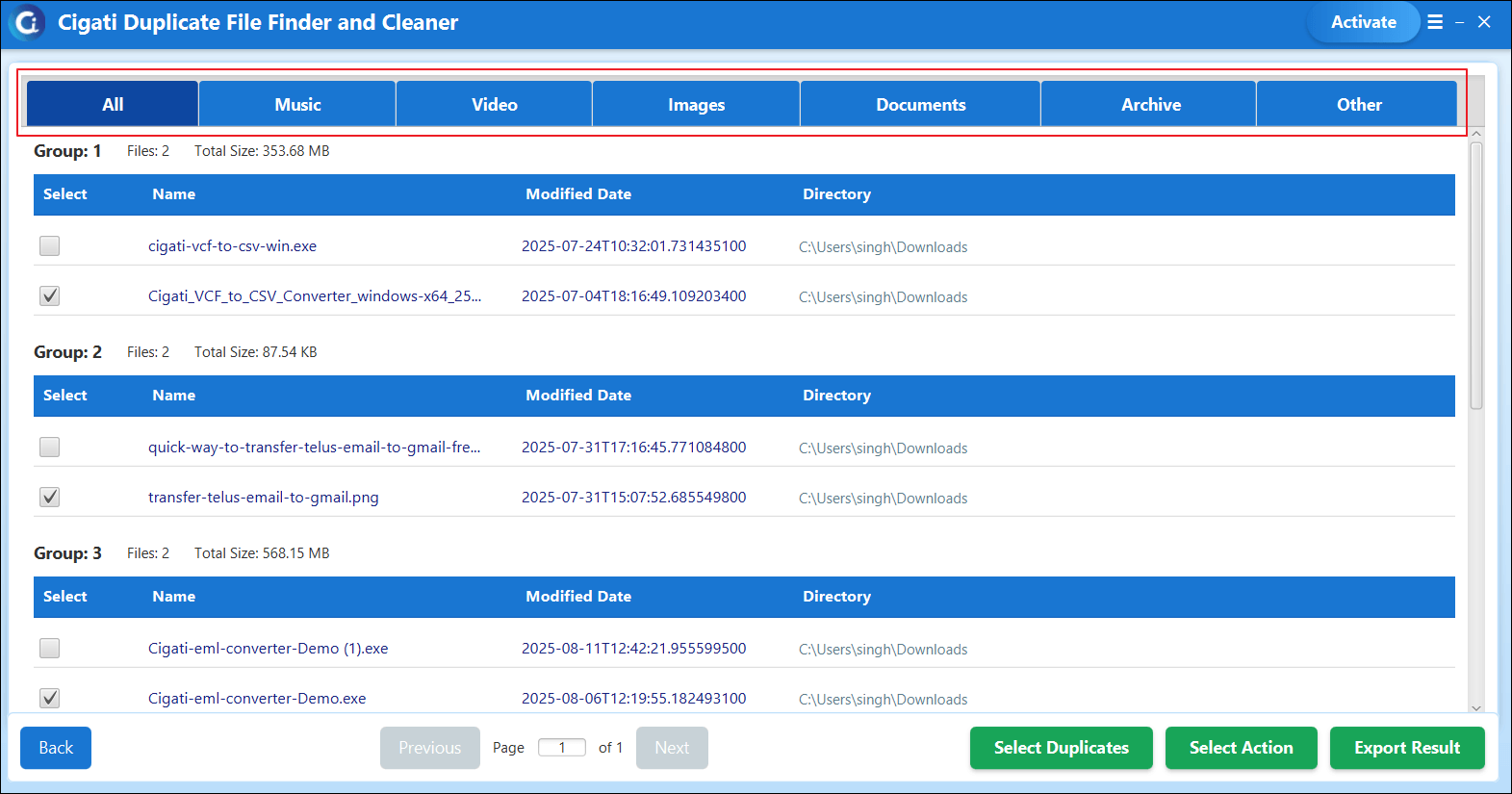Click file name Cigati-eml-converter-Demo (1).exe
This screenshot has width=1512, height=794.
[x=268, y=649]
